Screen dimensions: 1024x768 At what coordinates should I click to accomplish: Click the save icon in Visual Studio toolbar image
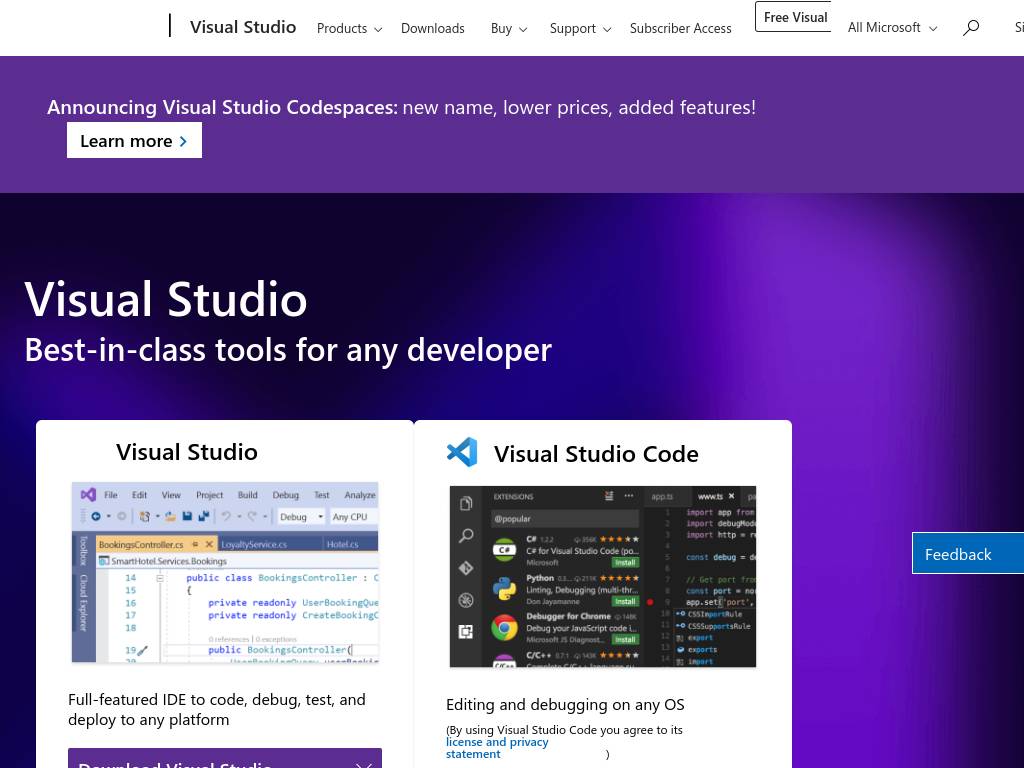coord(187,517)
